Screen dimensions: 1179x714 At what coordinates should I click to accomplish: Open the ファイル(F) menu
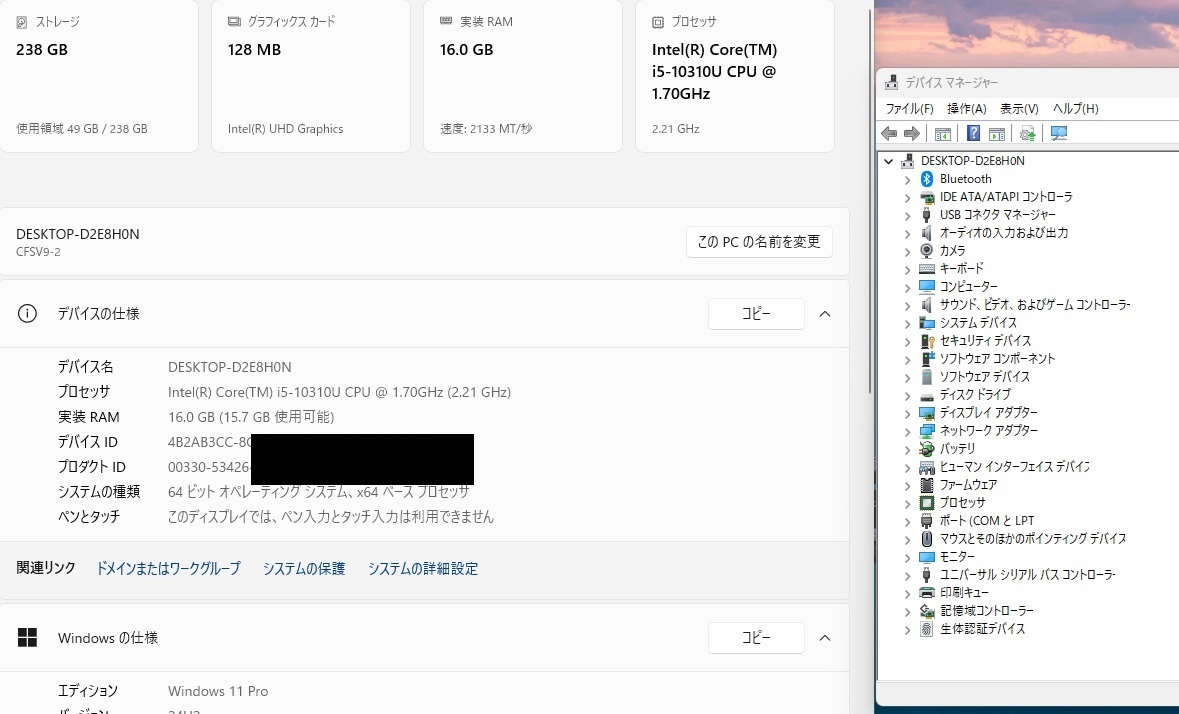(909, 109)
